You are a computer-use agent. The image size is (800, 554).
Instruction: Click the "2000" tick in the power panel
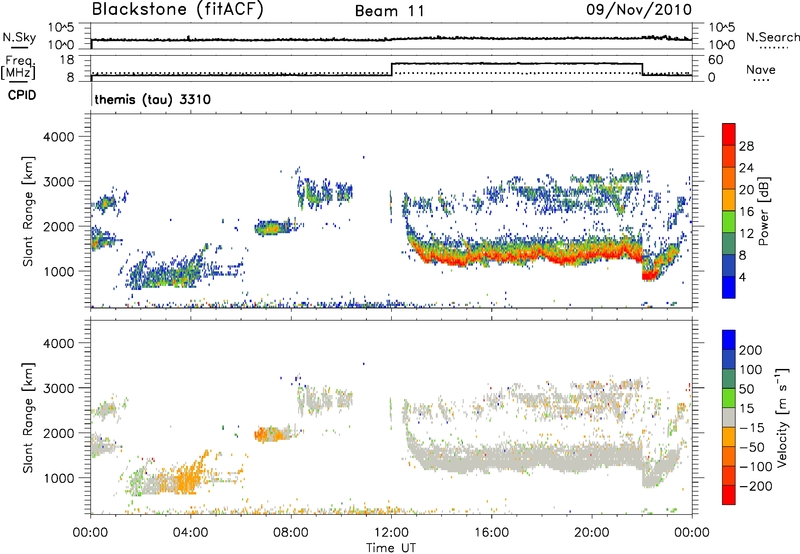(x=58, y=226)
